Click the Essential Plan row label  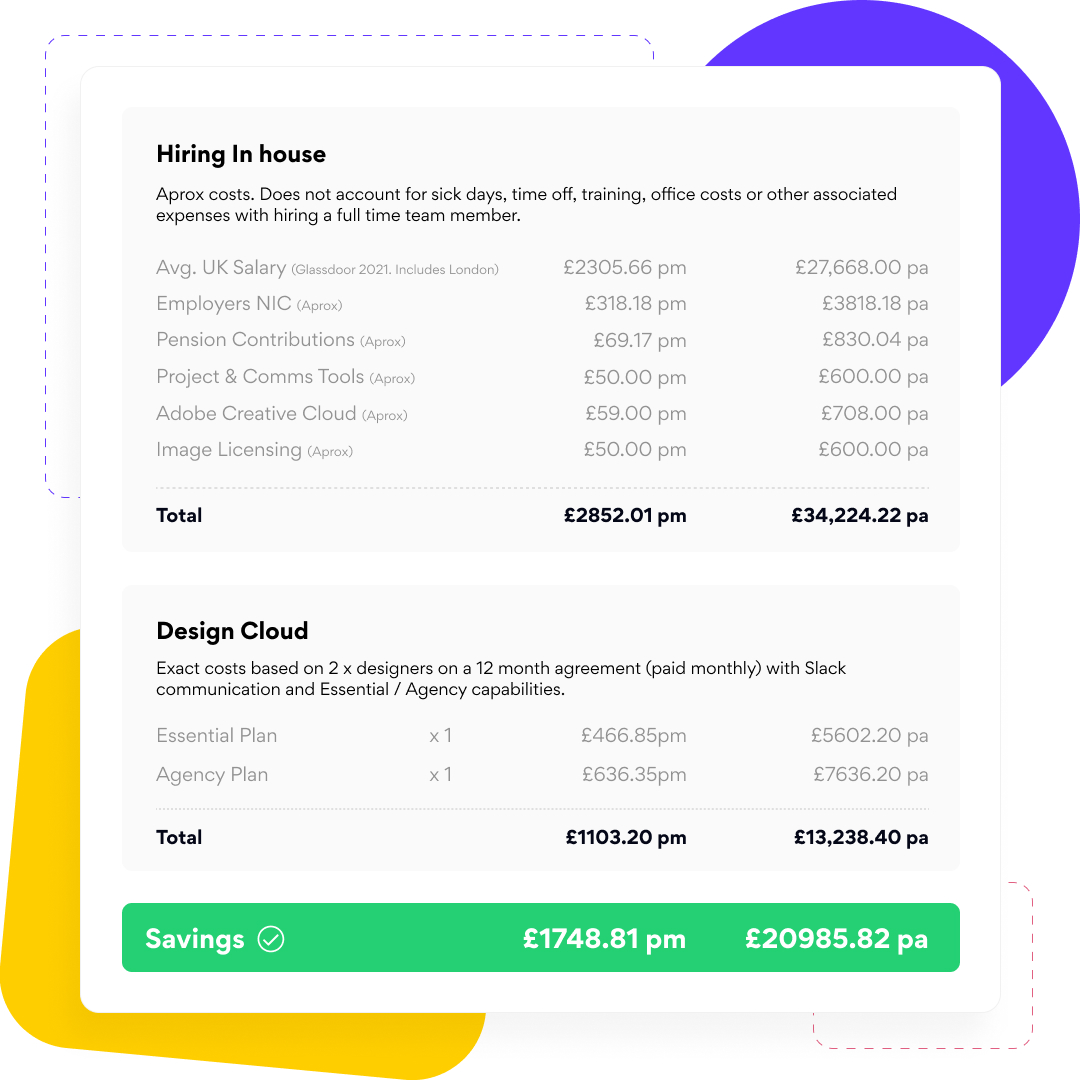pos(216,736)
